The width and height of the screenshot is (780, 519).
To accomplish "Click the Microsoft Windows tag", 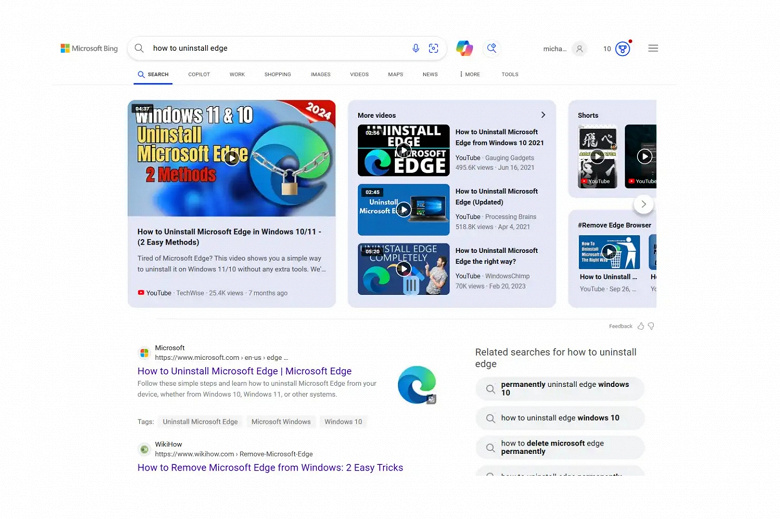I will click(x=281, y=421).
